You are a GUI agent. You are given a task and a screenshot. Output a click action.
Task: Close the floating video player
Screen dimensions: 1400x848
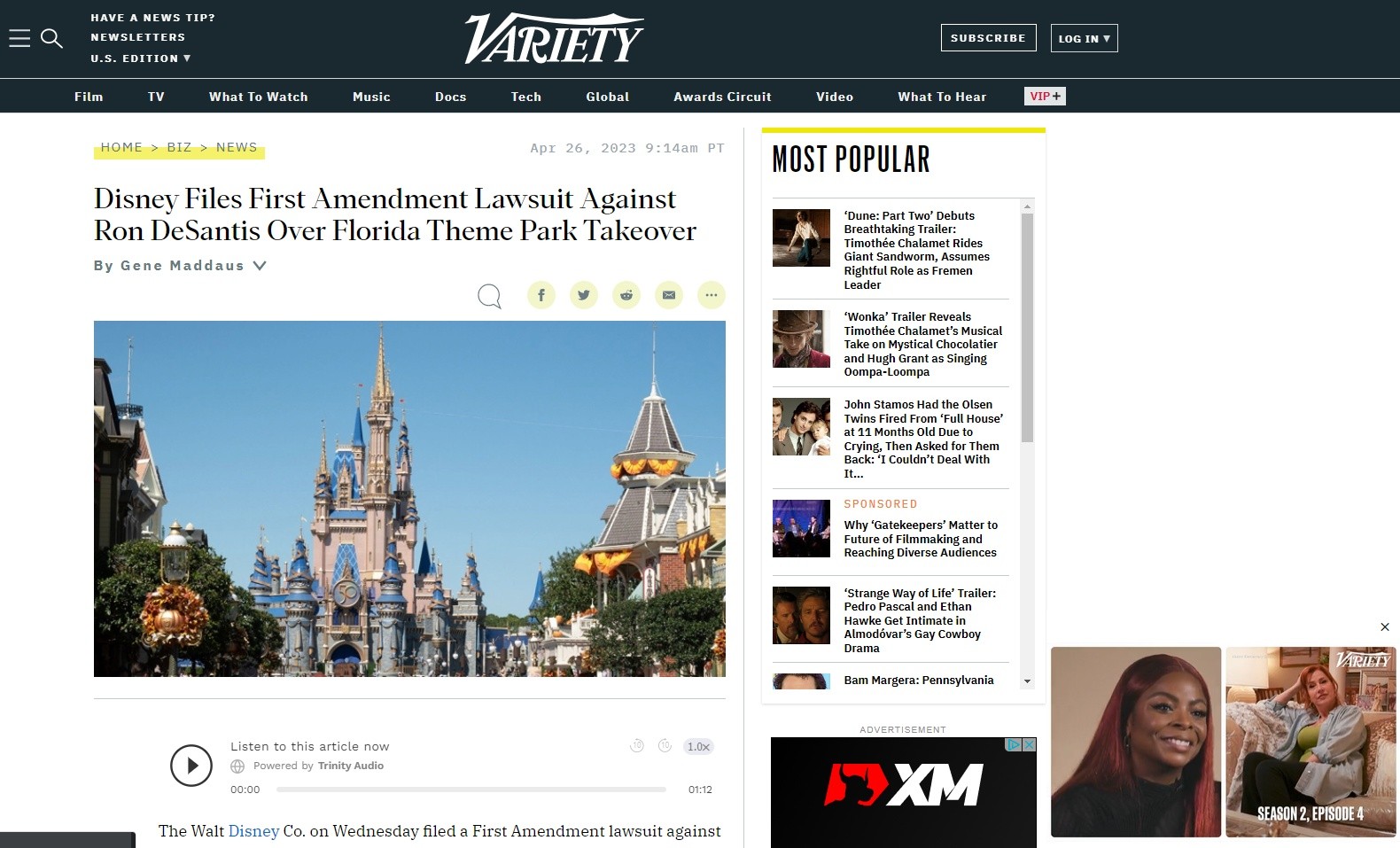[x=1385, y=627]
